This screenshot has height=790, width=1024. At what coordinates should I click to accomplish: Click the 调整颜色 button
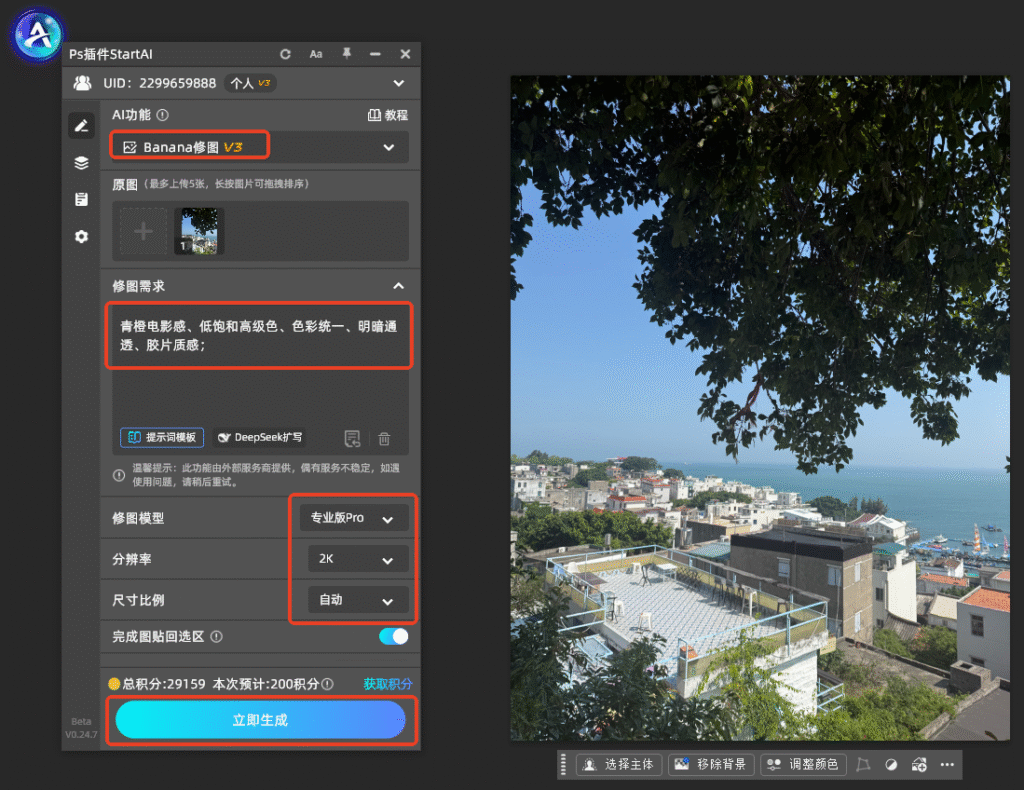(803, 765)
